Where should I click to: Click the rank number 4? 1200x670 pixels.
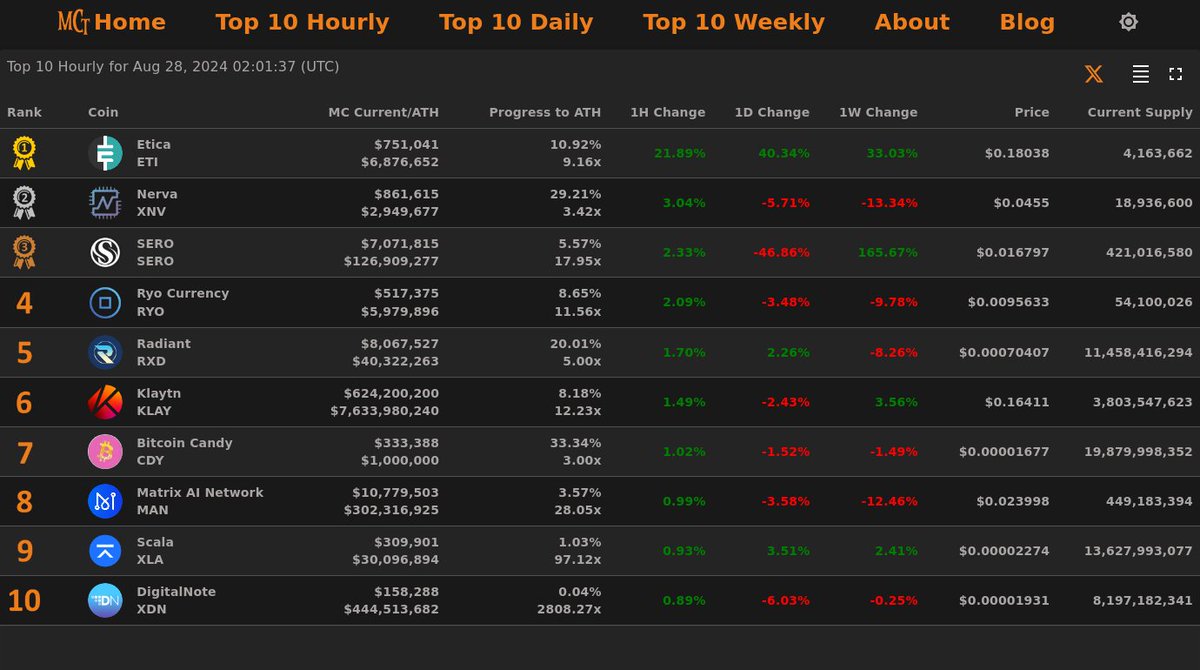(24, 303)
